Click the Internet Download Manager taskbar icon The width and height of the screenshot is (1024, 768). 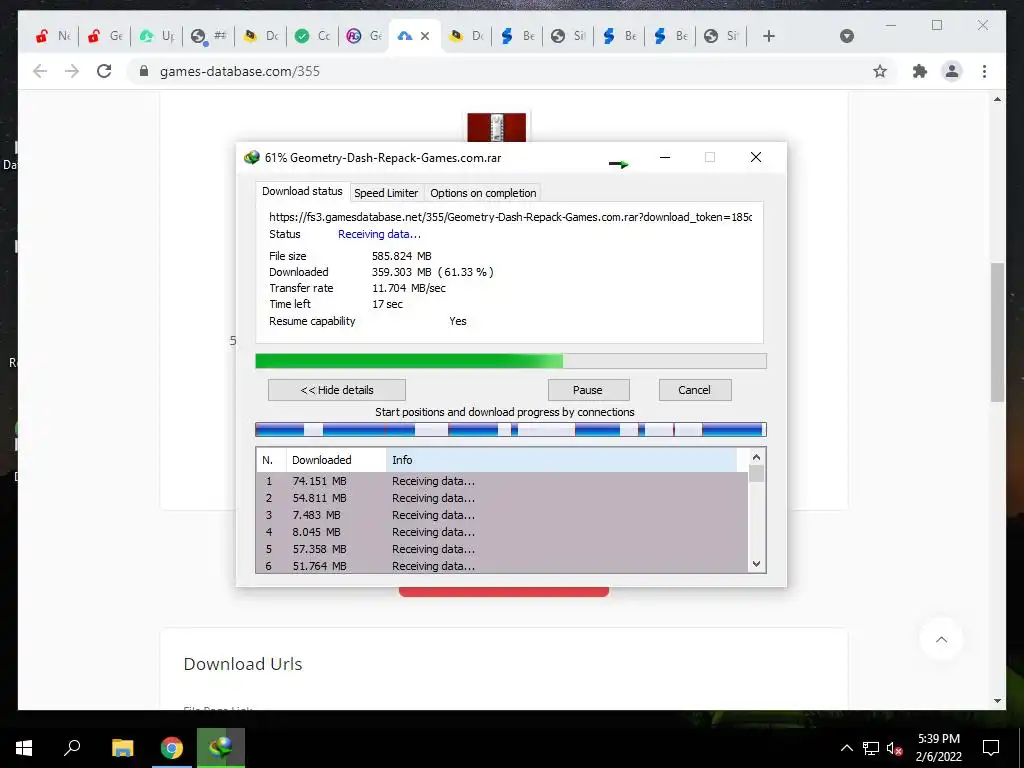(x=221, y=748)
